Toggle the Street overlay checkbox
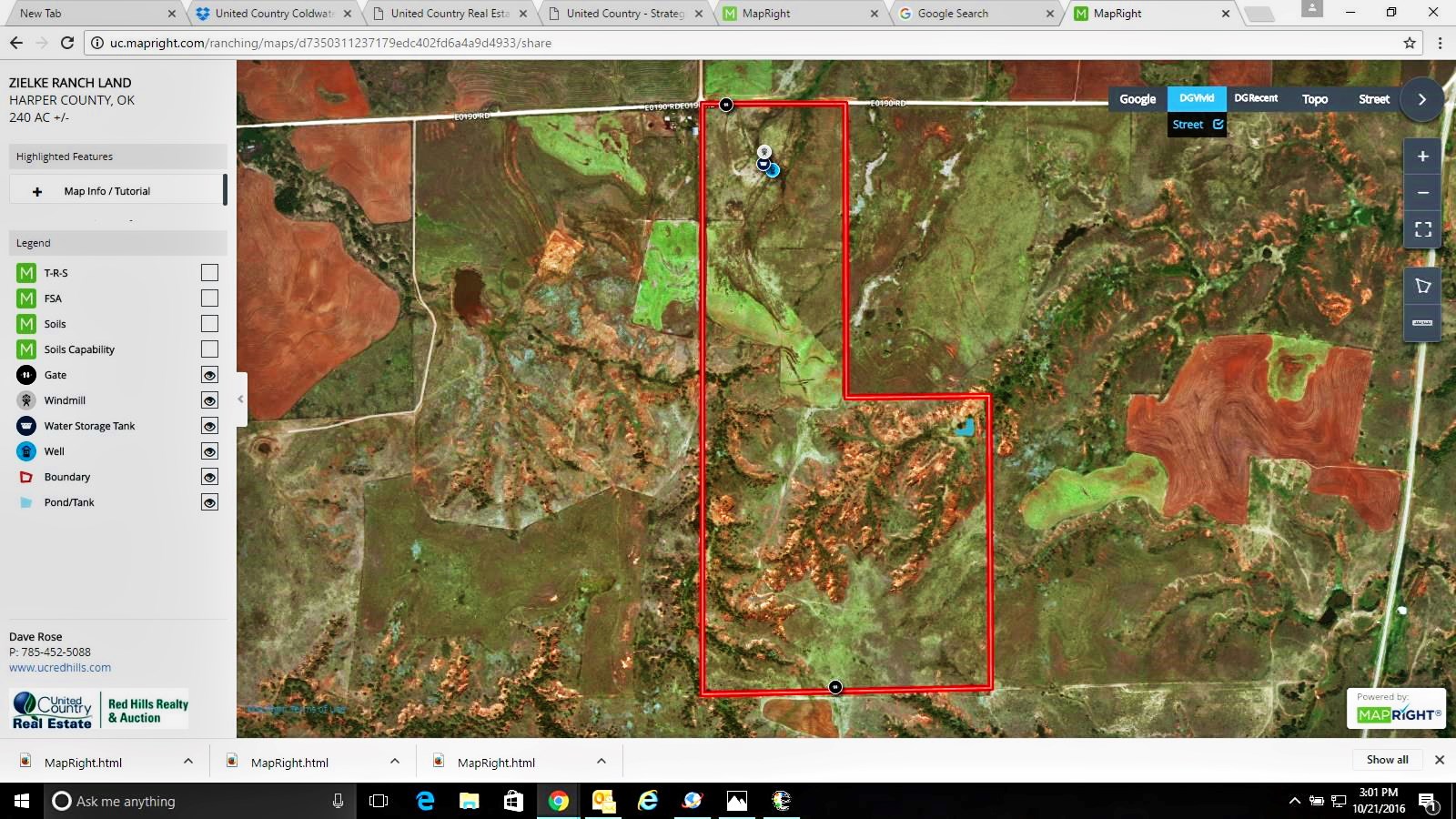The height and width of the screenshot is (819, 1456). [x=1218, y=125]
